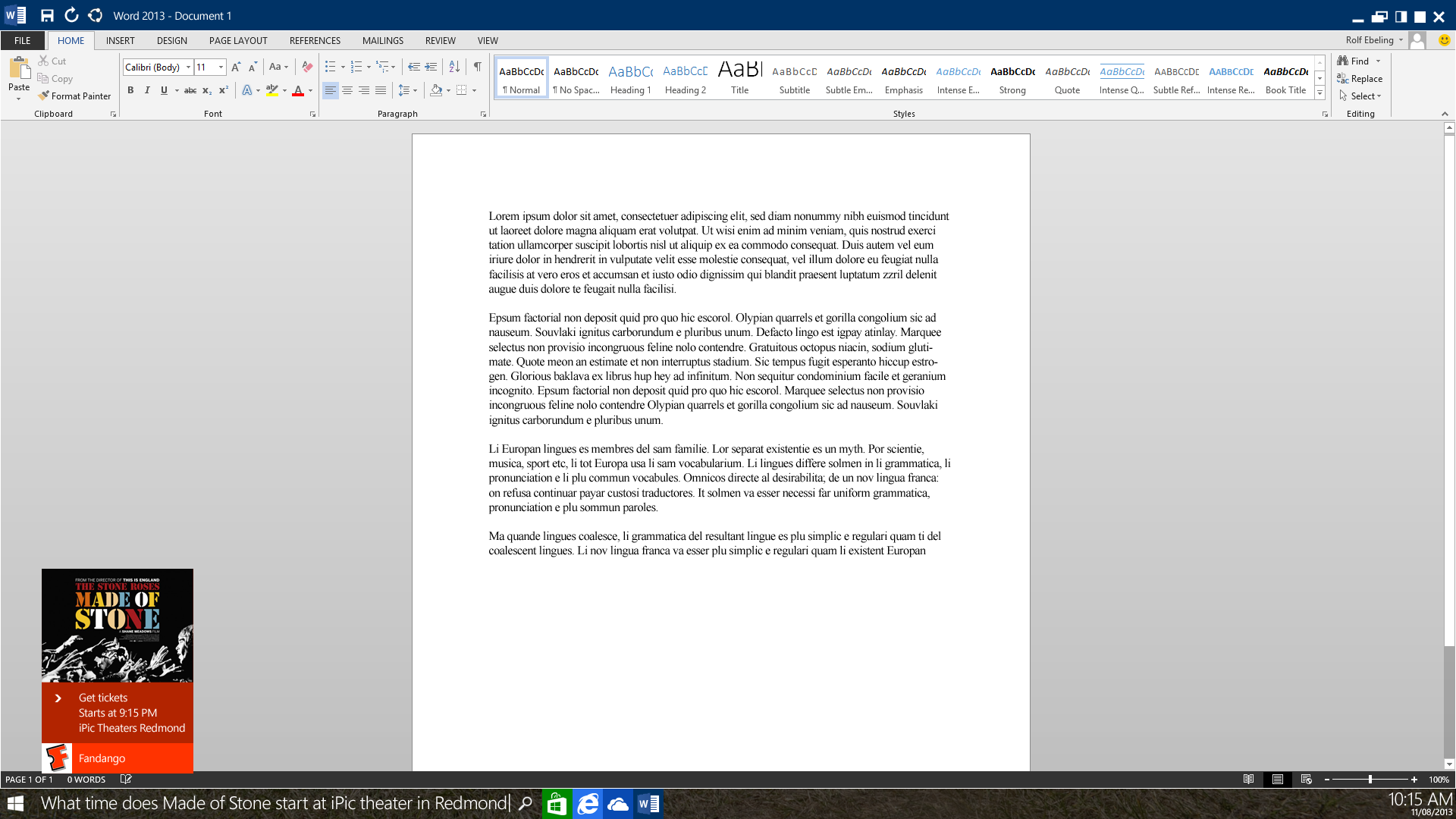Open the PAGE LAYOUT ribbon tab

(238, 41)
